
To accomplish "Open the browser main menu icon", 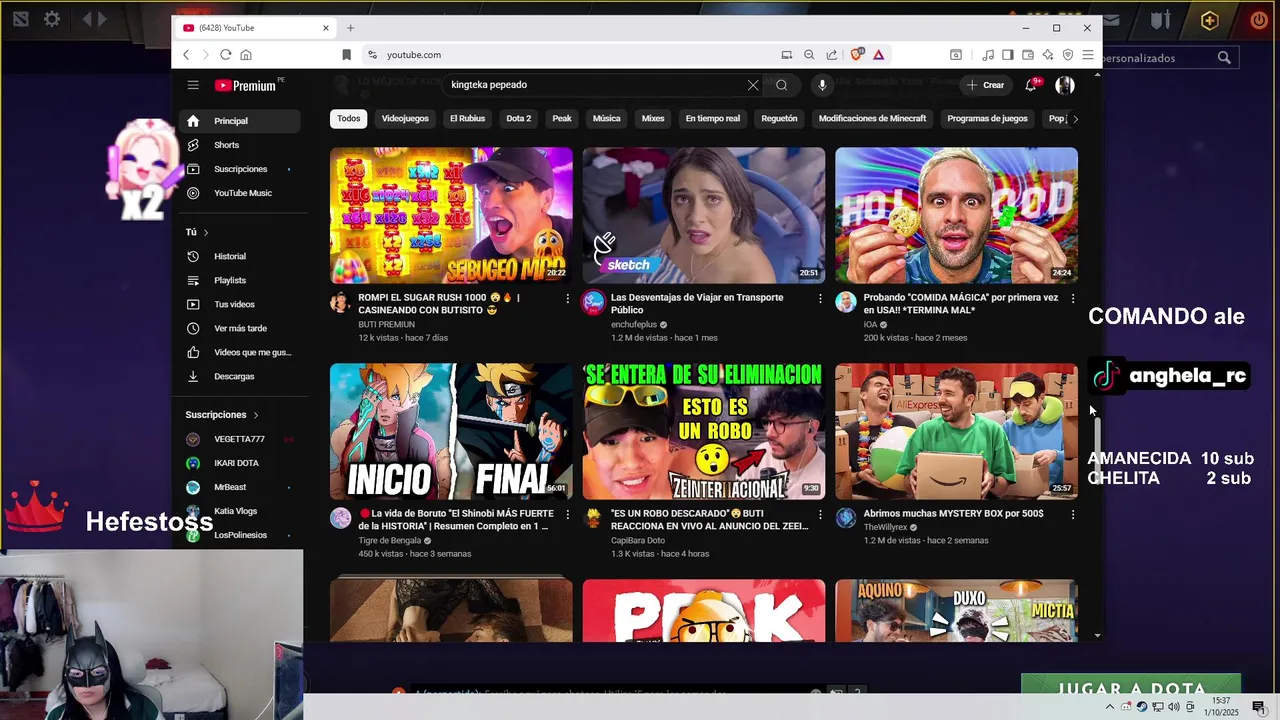I will point(1088,55).
